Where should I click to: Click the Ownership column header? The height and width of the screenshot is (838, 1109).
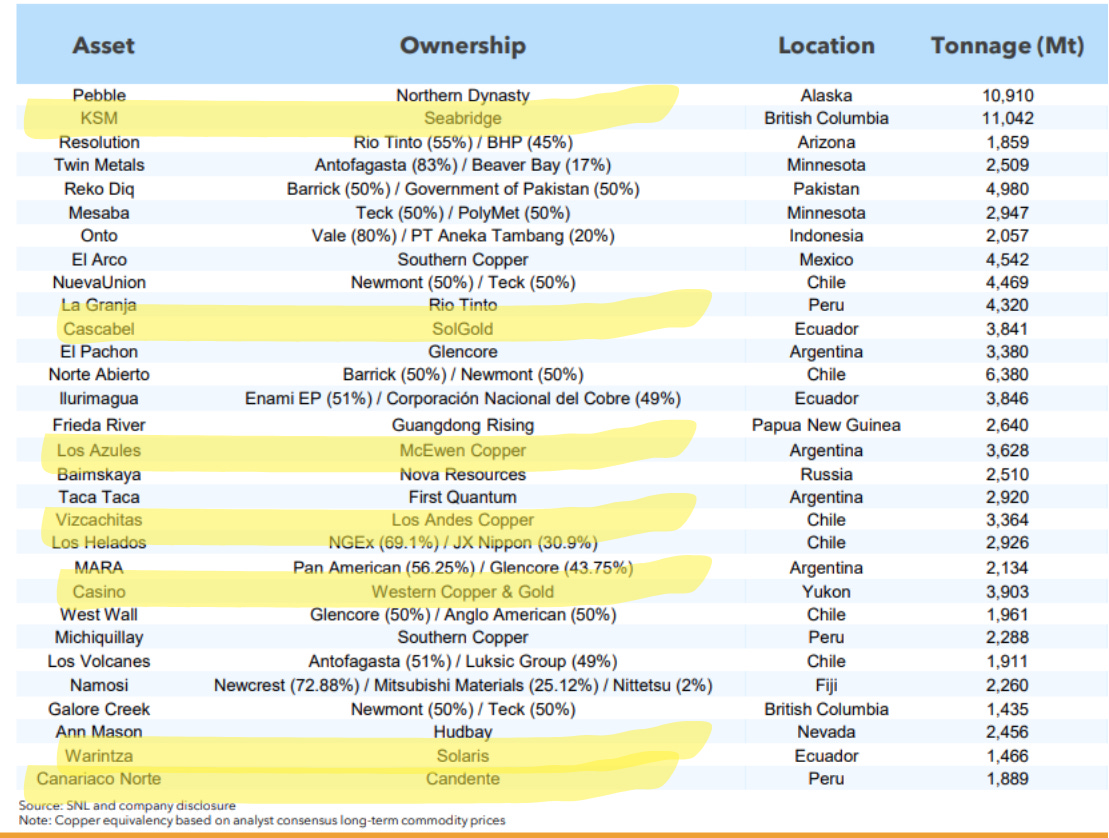[463, 45]
